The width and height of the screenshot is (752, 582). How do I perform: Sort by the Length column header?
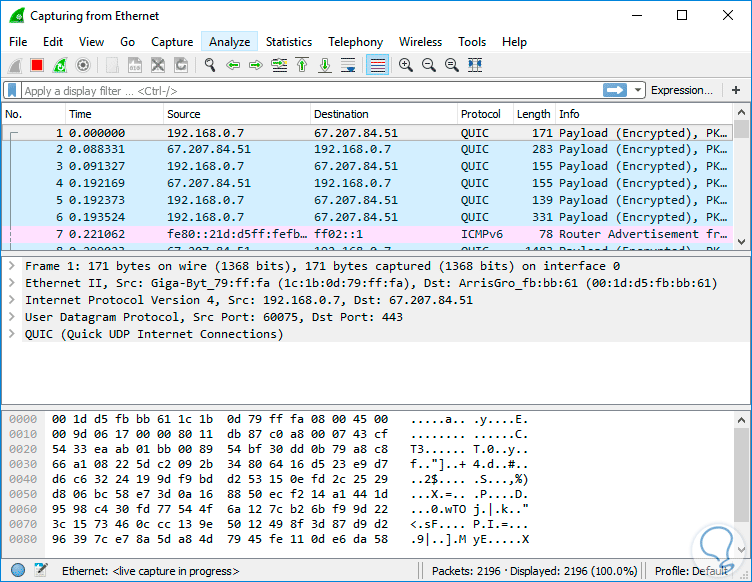click(x=534, y=114)
